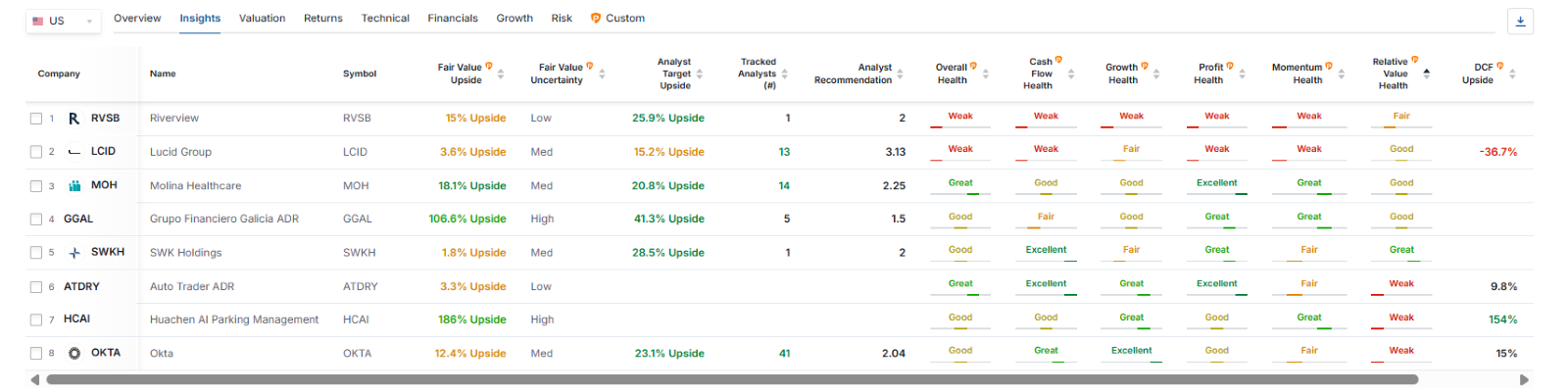The image size is (1568, 392).
Task: Sort by Momentum Health arrows
Action: tap(1342, 73)
